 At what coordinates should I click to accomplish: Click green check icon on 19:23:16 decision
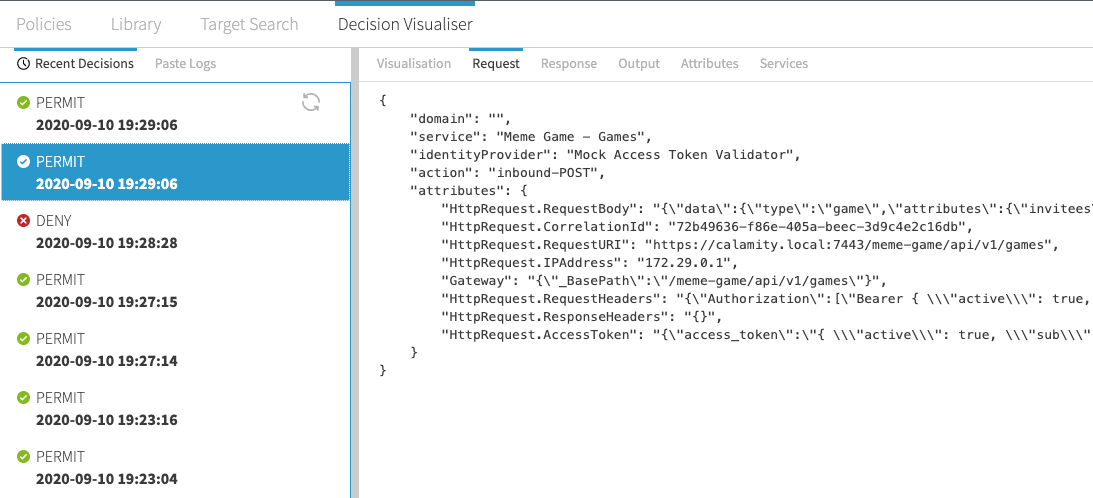coord(23,397)
